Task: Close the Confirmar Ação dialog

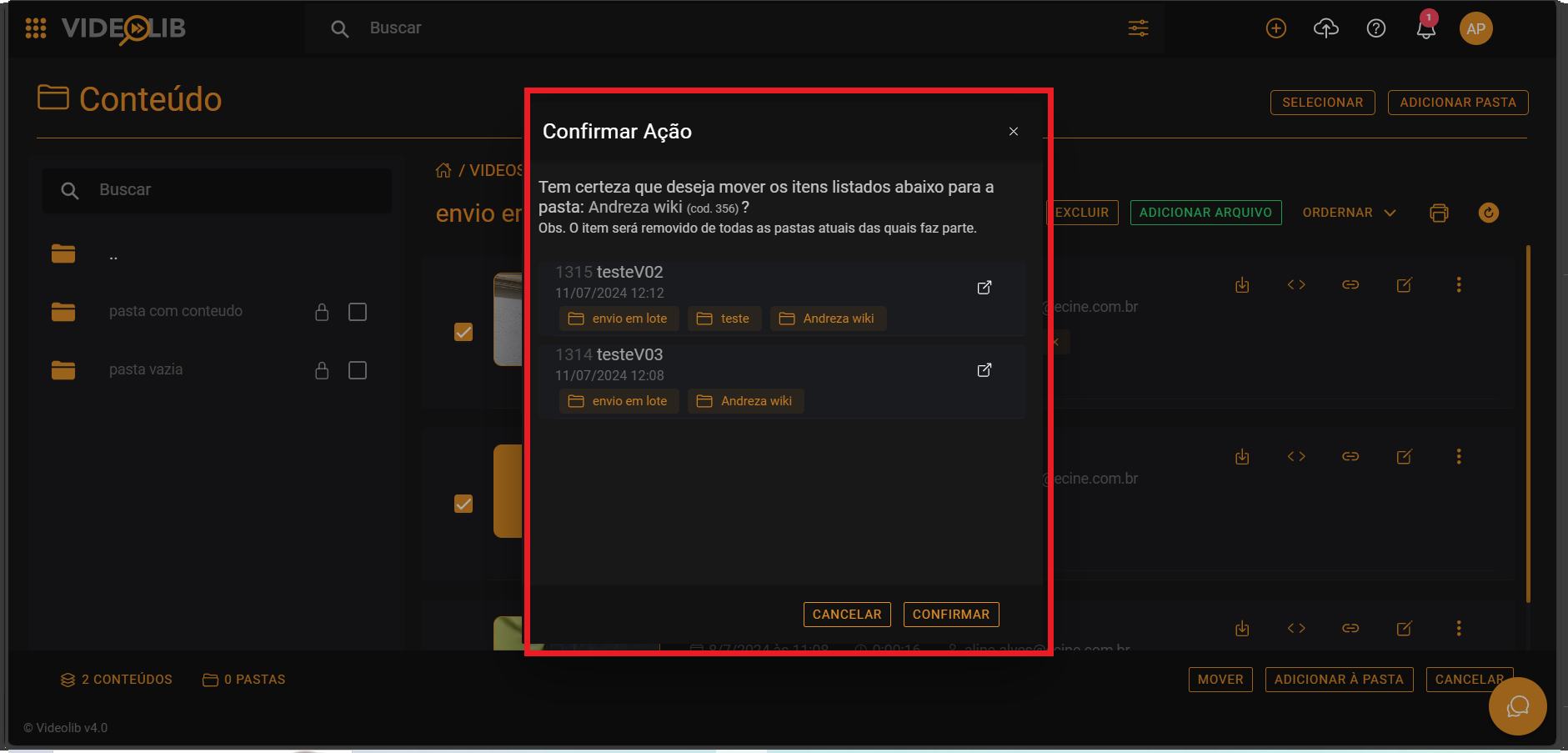Action: pos(1013,132)
